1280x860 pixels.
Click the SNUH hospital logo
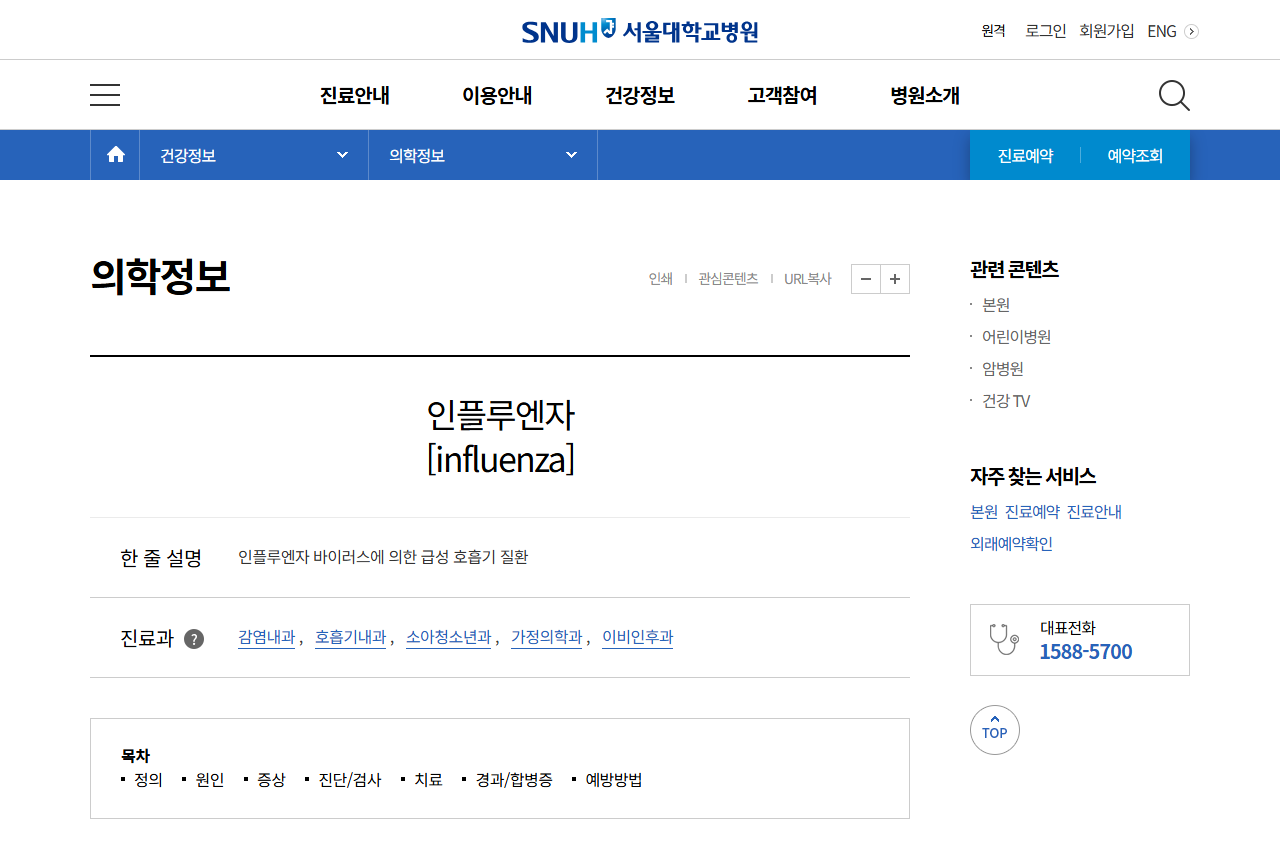[640, 31]
